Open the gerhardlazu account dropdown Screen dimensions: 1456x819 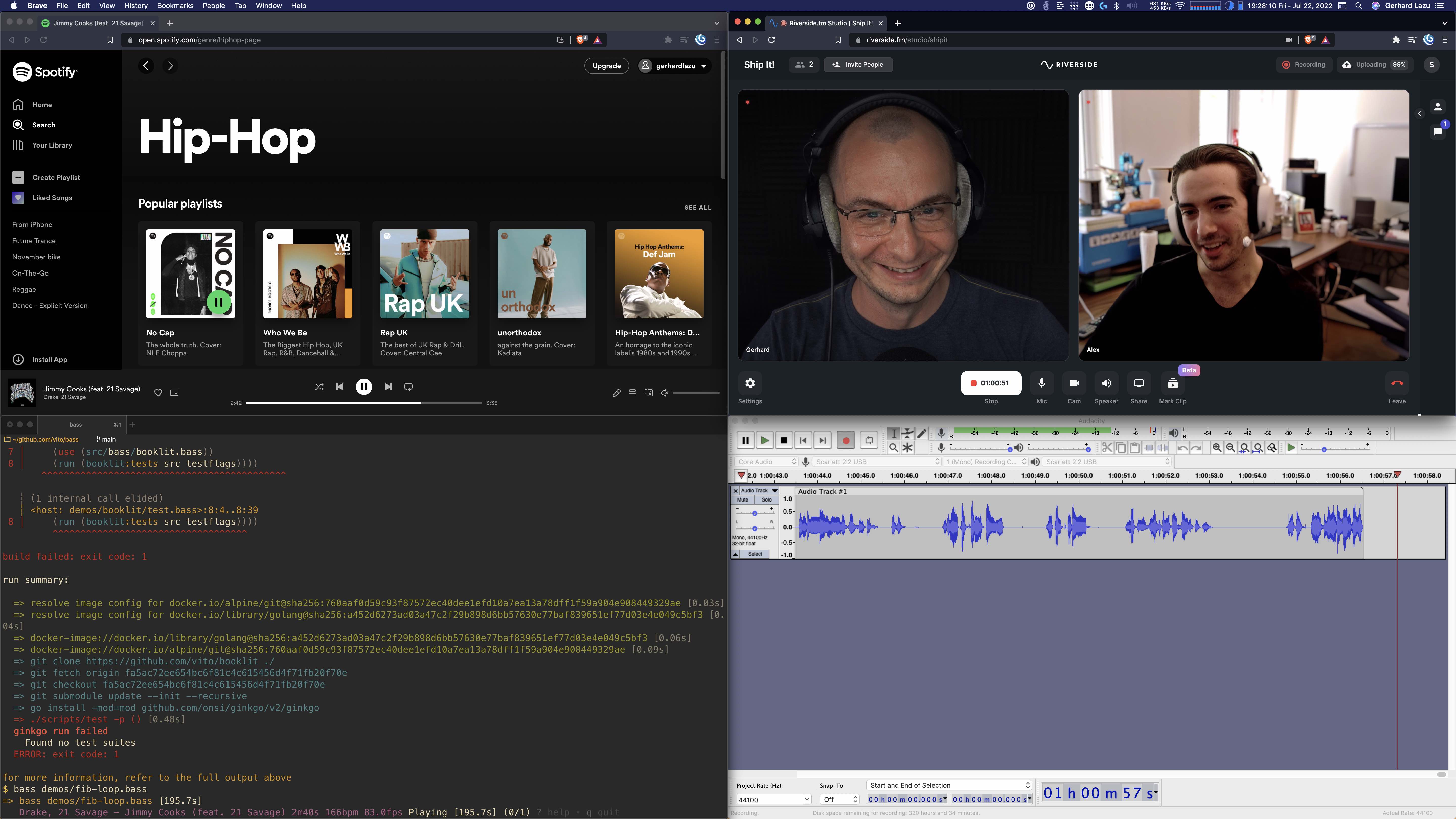pyautogui.click(x=674, y=65)
